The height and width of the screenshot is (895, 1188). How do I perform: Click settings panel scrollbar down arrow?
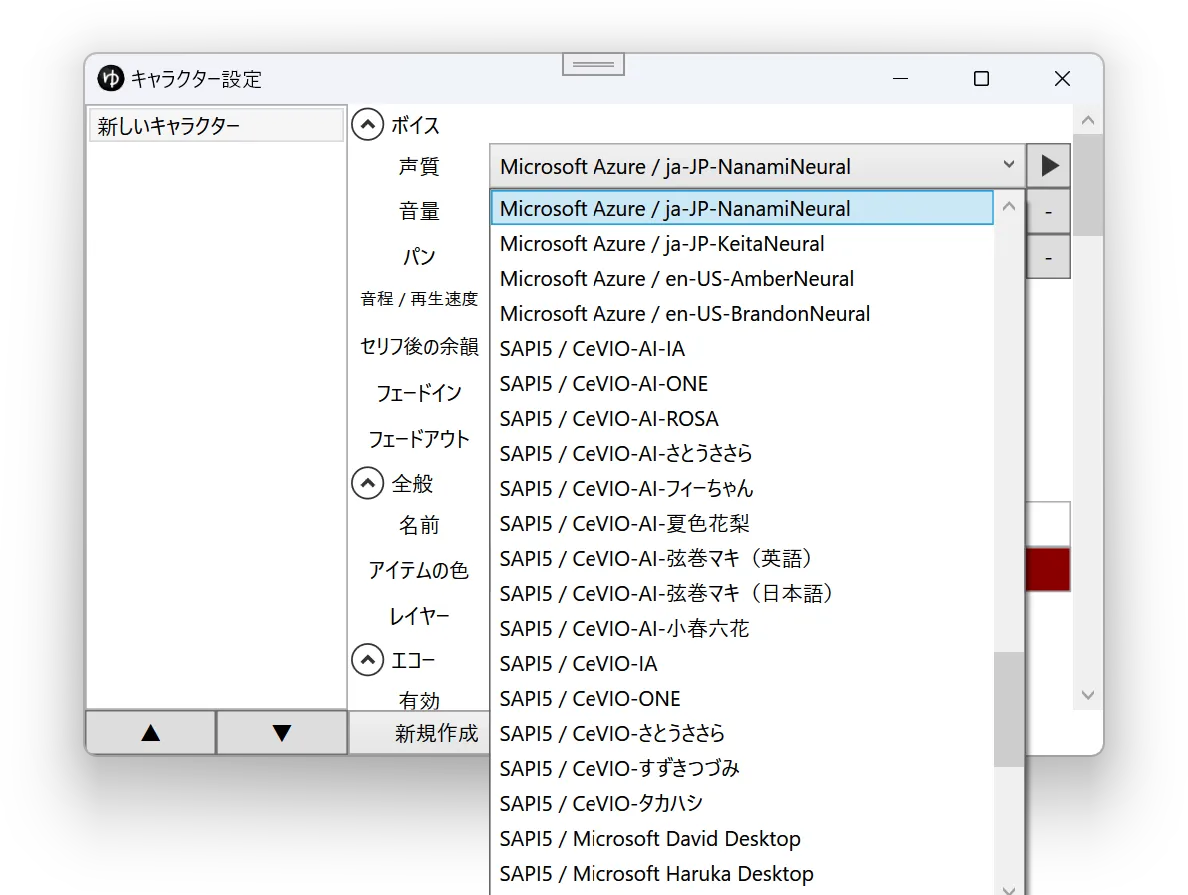coord(1088,695)
